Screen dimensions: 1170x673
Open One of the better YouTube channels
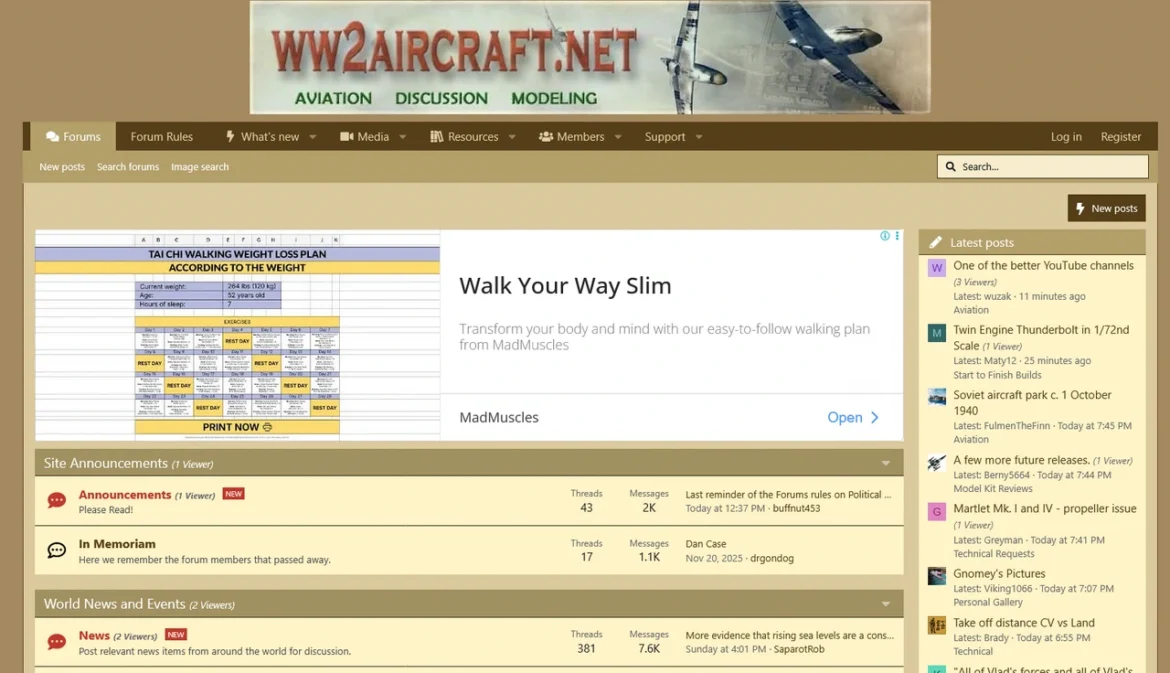[1043, 266]
